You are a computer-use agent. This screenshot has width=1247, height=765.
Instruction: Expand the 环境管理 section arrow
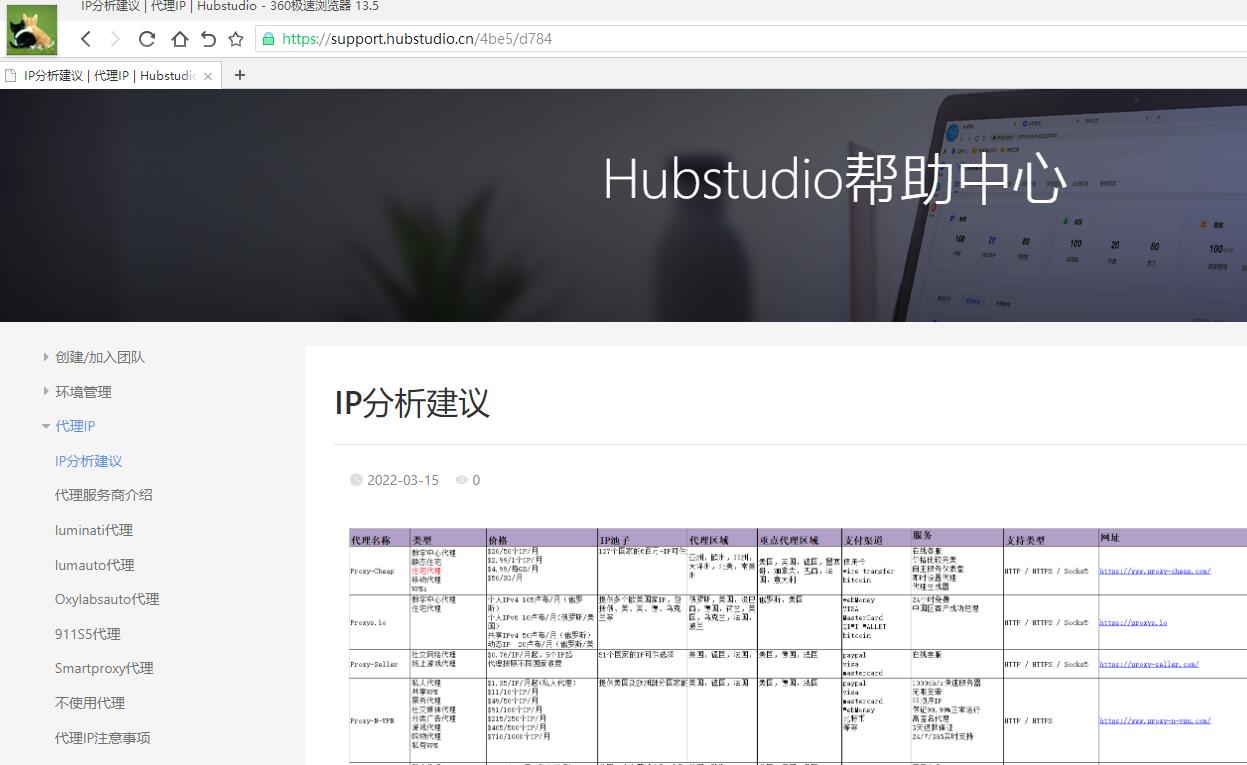click(46, 391)
